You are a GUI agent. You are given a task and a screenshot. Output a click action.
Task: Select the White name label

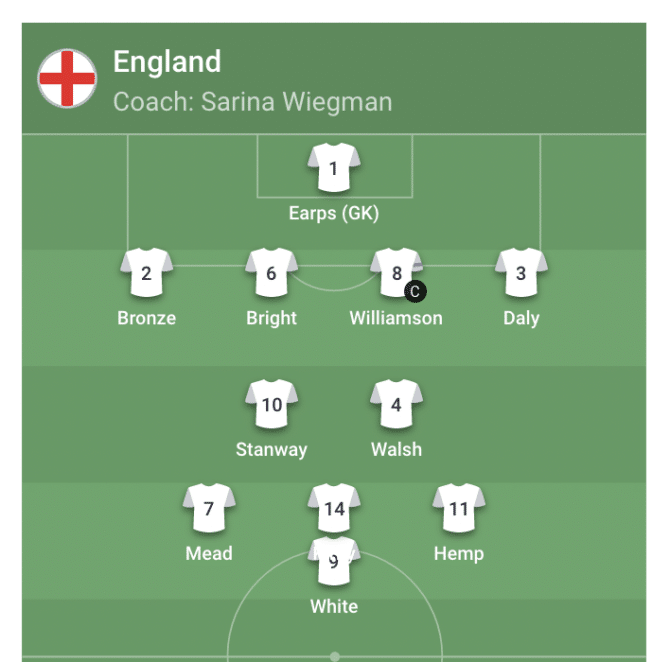pyautogui.click(x=334, y=607)
